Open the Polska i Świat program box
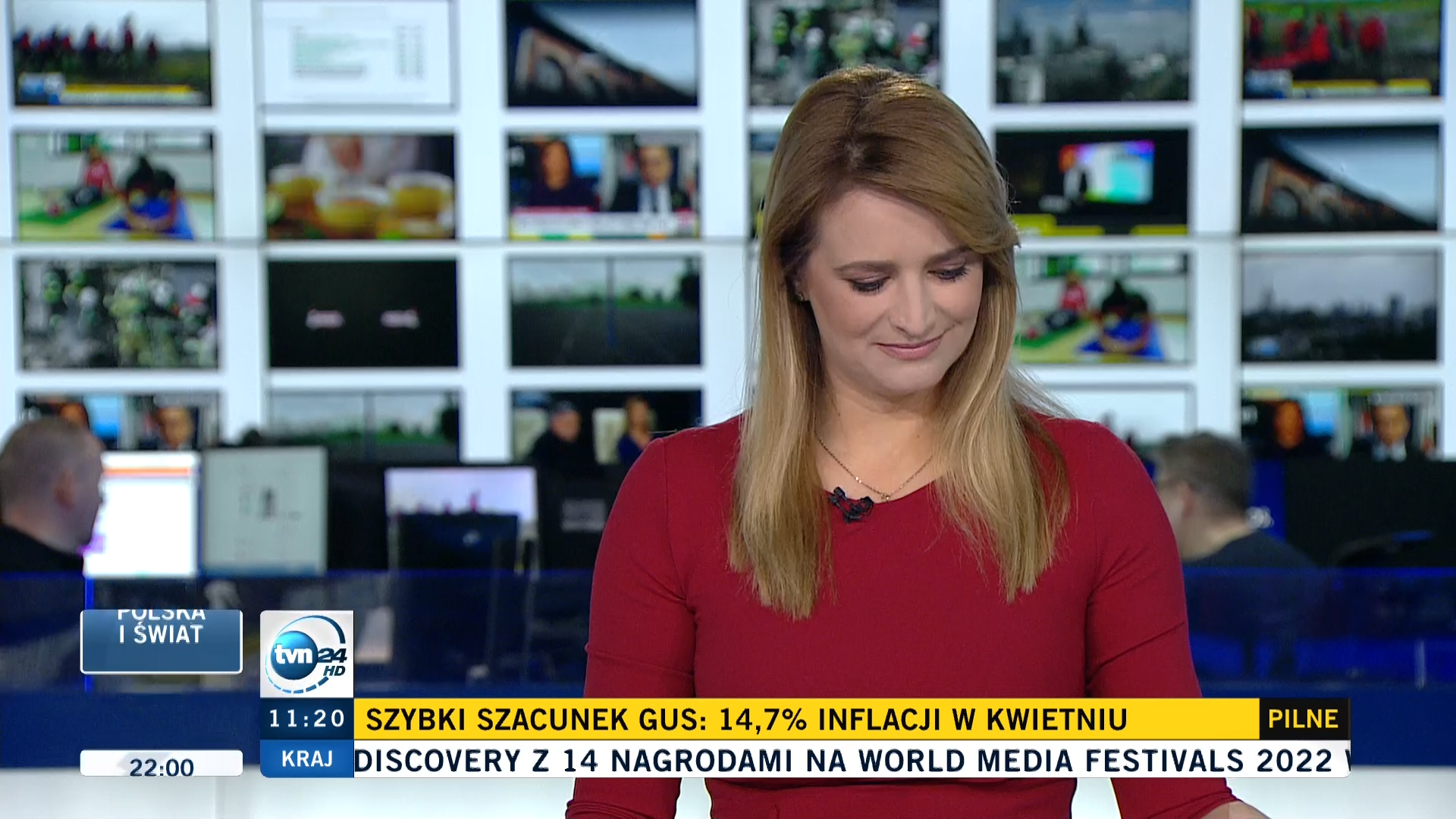 click(162, 641)
